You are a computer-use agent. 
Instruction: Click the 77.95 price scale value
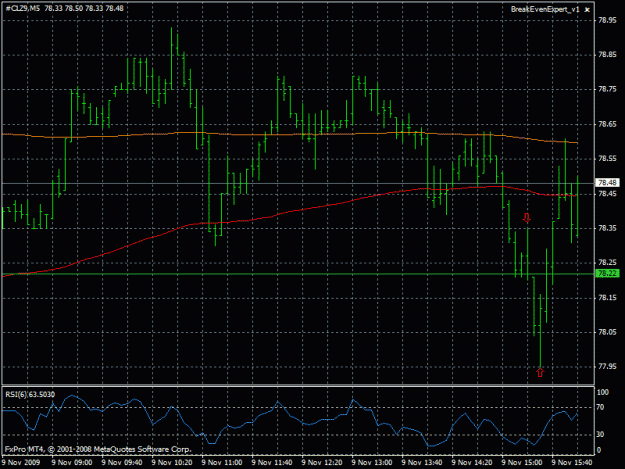pos(607,366)
